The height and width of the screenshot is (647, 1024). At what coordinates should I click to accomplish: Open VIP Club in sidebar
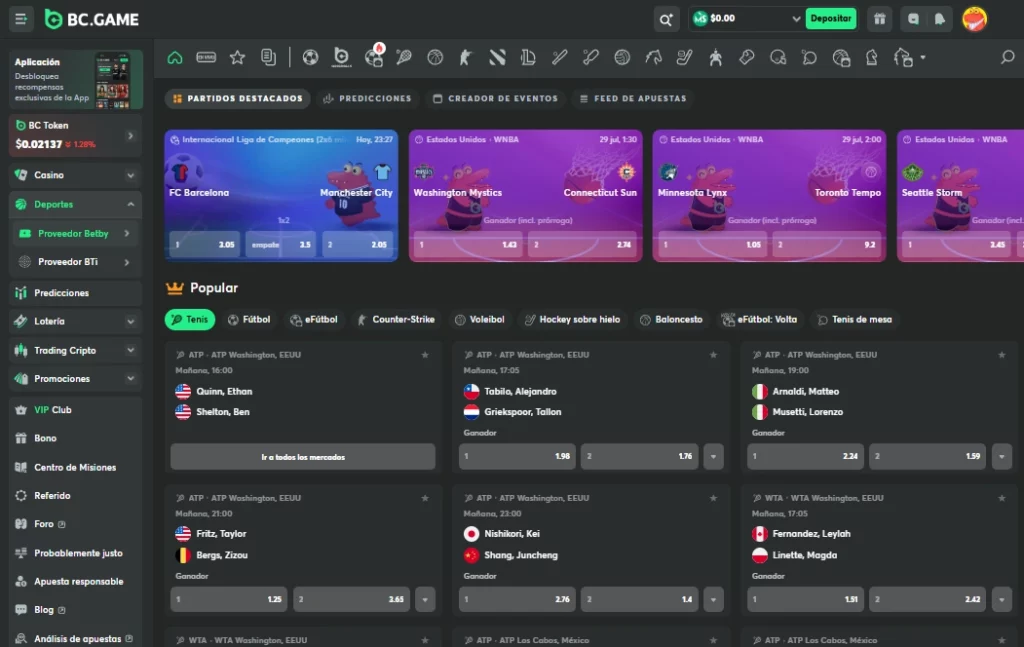pyautogui.click(x=76, y=410)
